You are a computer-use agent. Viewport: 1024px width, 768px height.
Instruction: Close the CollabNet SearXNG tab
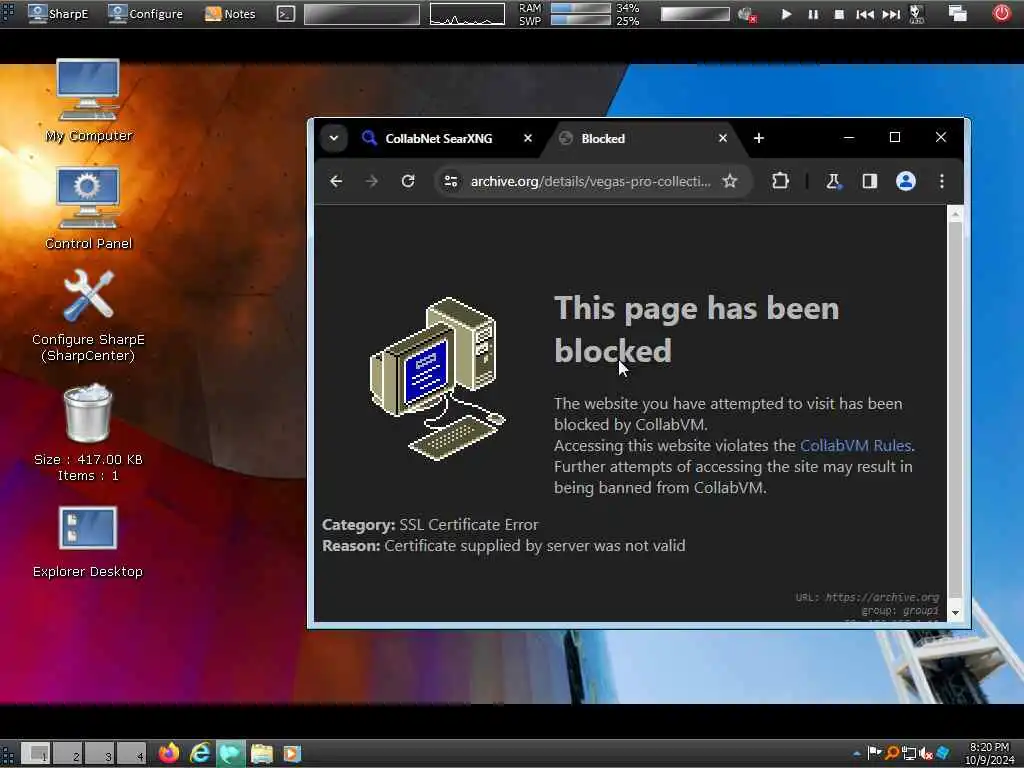click(x=528, y=138)
